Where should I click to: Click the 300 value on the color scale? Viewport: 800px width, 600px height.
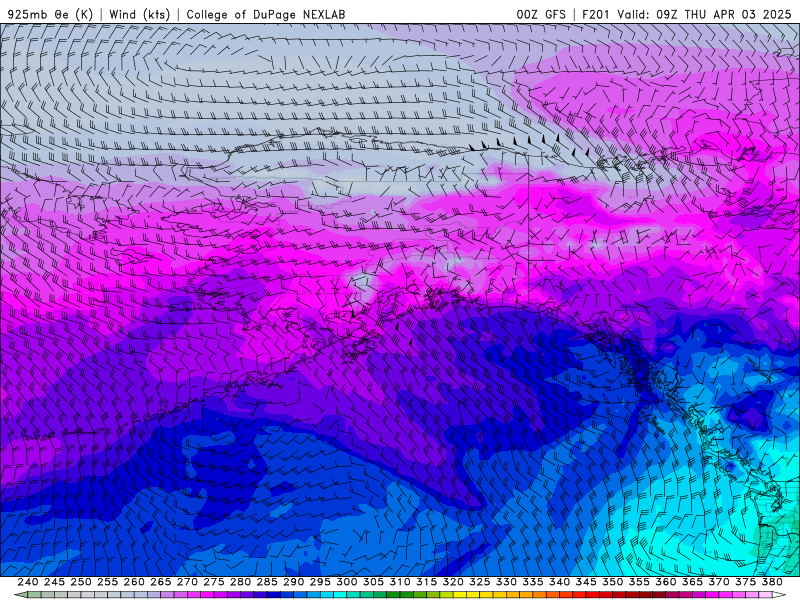[x=346, y=582]
